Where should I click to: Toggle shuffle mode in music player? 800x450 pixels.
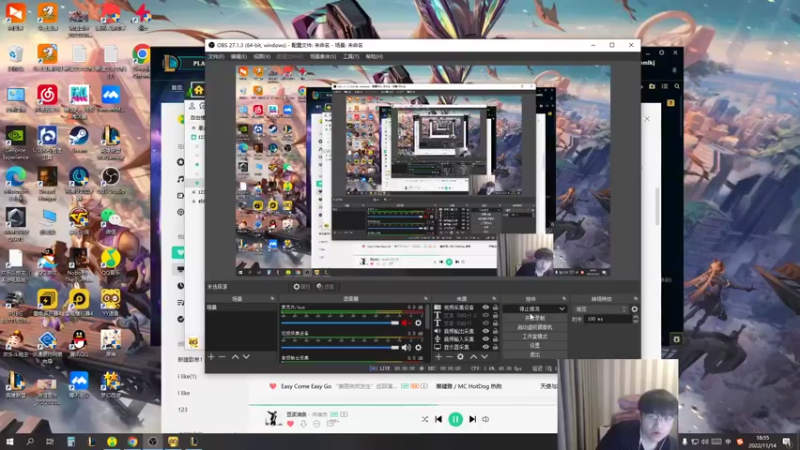pos(424,419)
